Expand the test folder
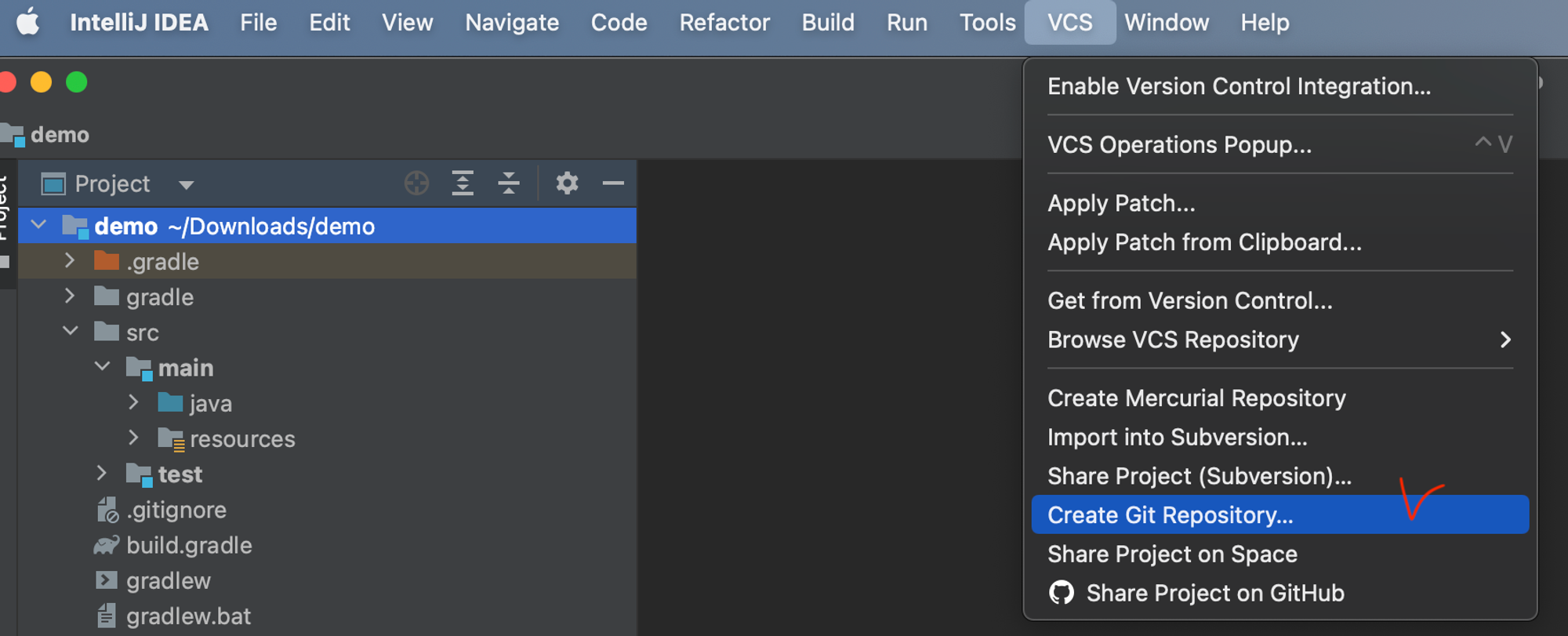This screenshot has height=636, width=1568. pos(102,474)
